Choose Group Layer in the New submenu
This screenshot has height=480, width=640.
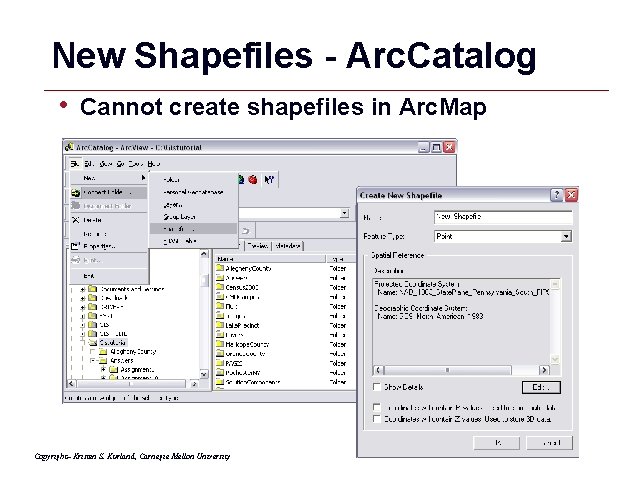coord(193,217)
